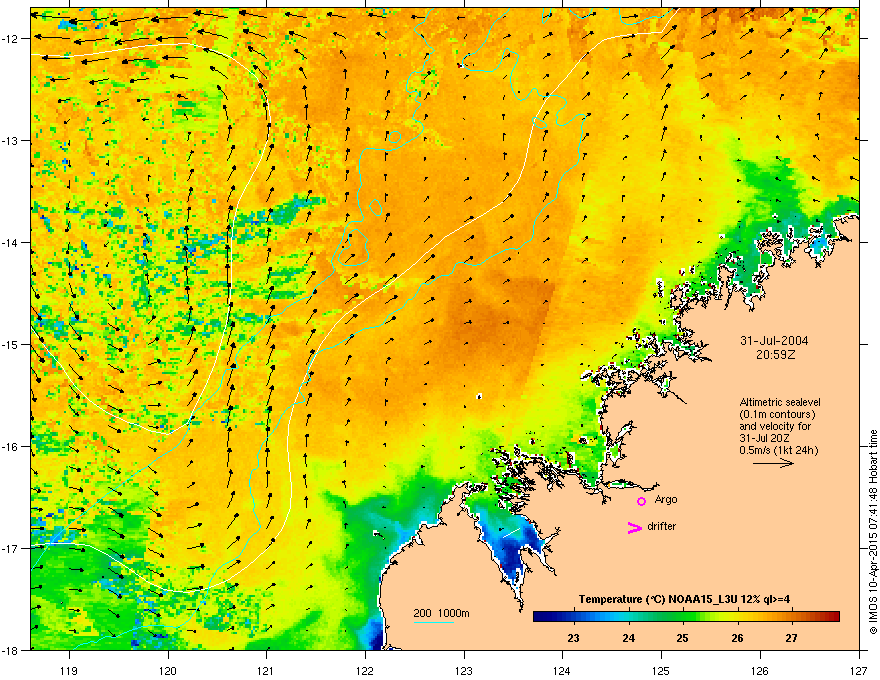
Task: Pick the dark red end of colorbar
Action: (838, 616)
